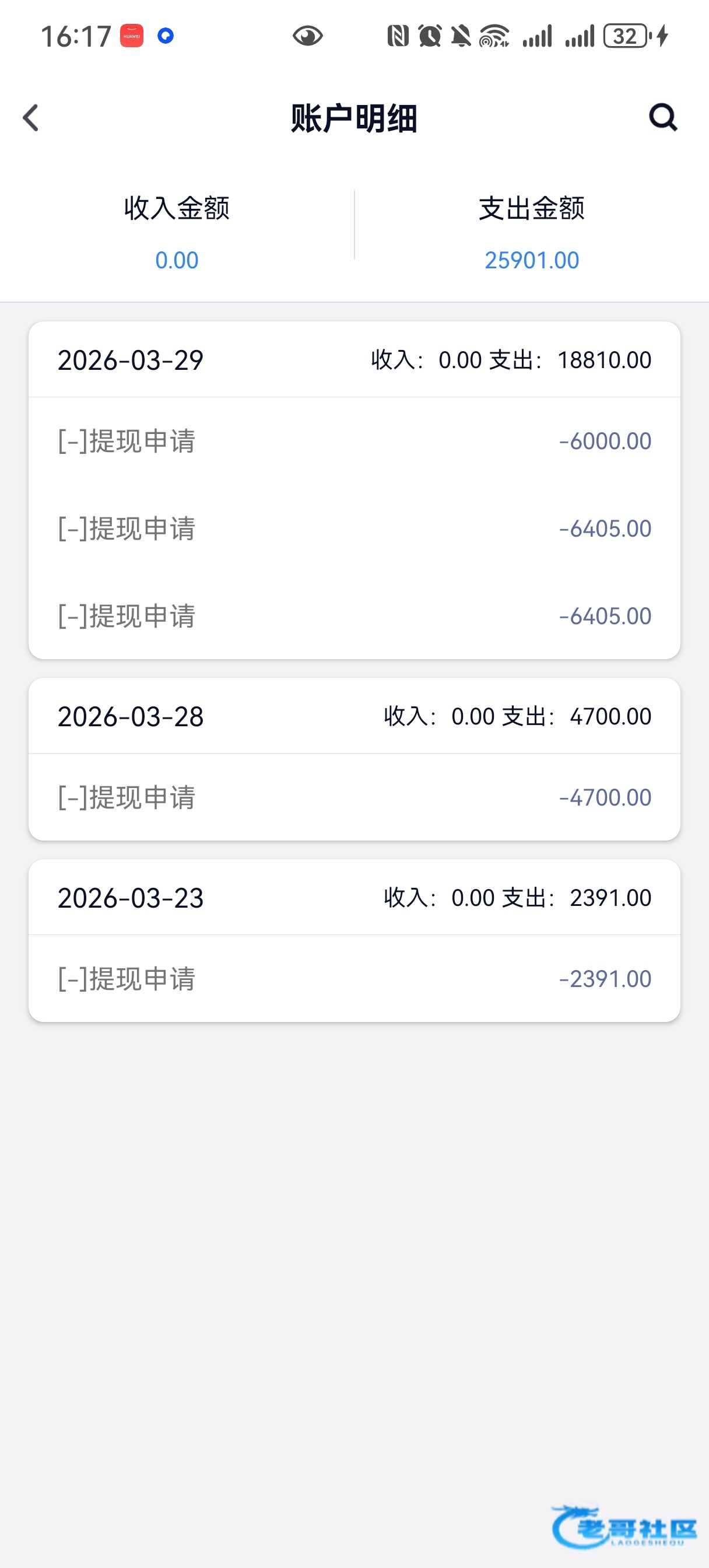Tap the NFC status icon
This screenshot has width=709, height=1568.
398,36
